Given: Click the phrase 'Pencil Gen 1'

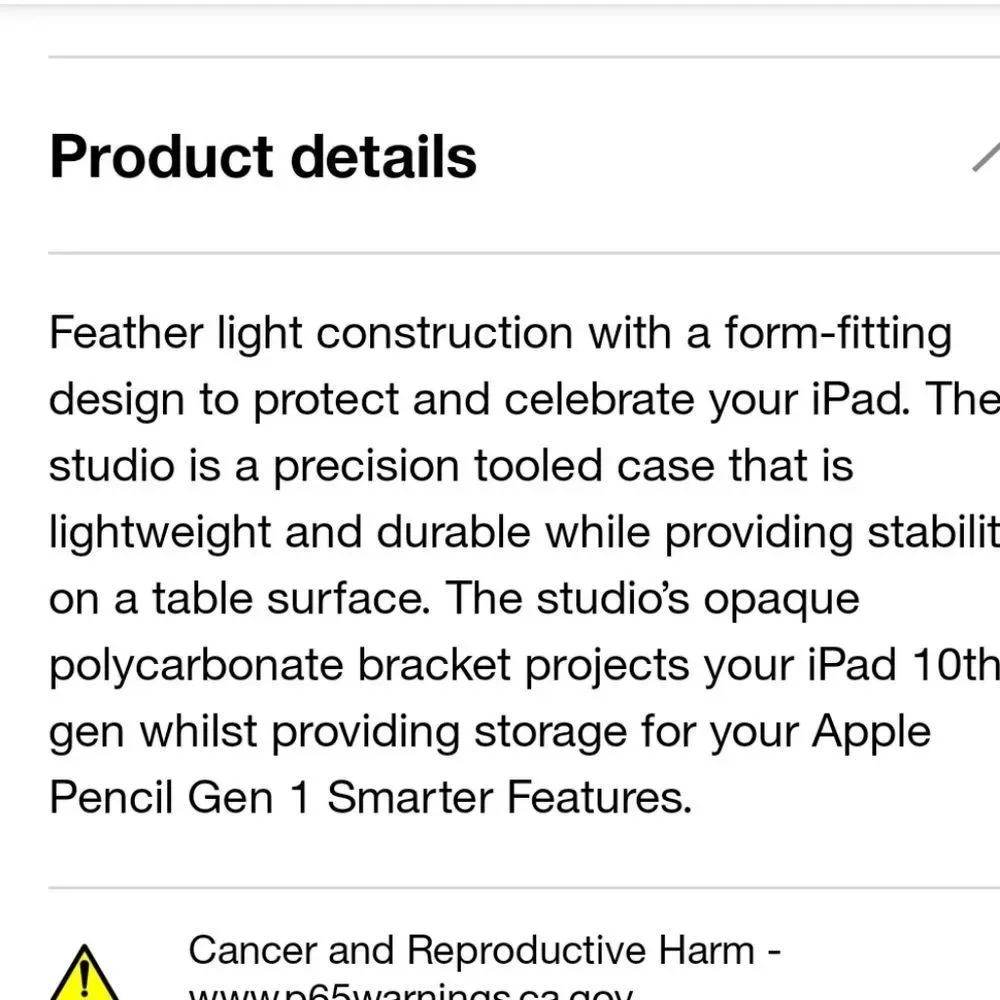Looking at the screenshot, I should (x=179, y=797).
